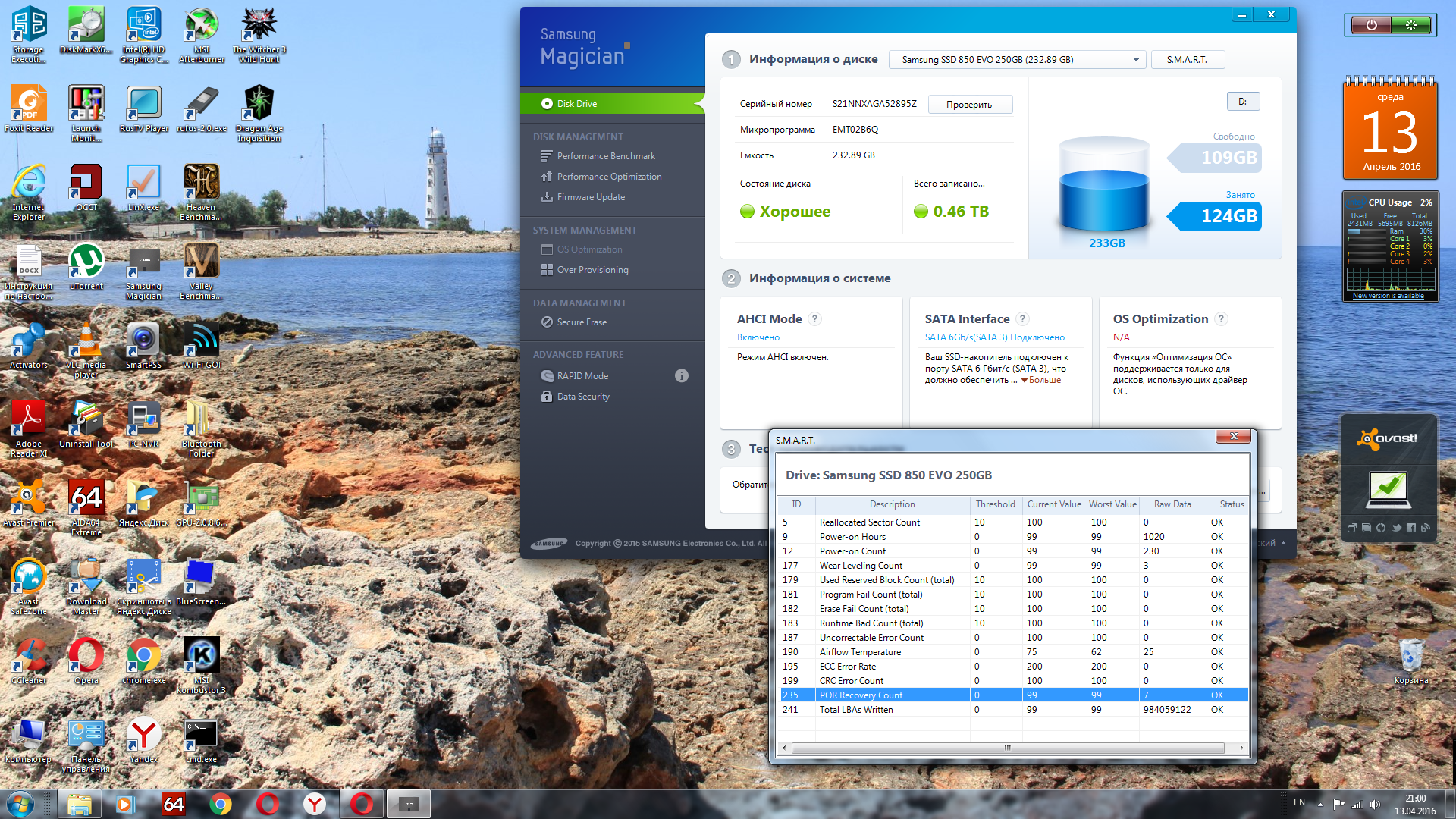Select Over Provisioning in the sidebar
The width and height of the screenshot is (1456, 819).
591,270
